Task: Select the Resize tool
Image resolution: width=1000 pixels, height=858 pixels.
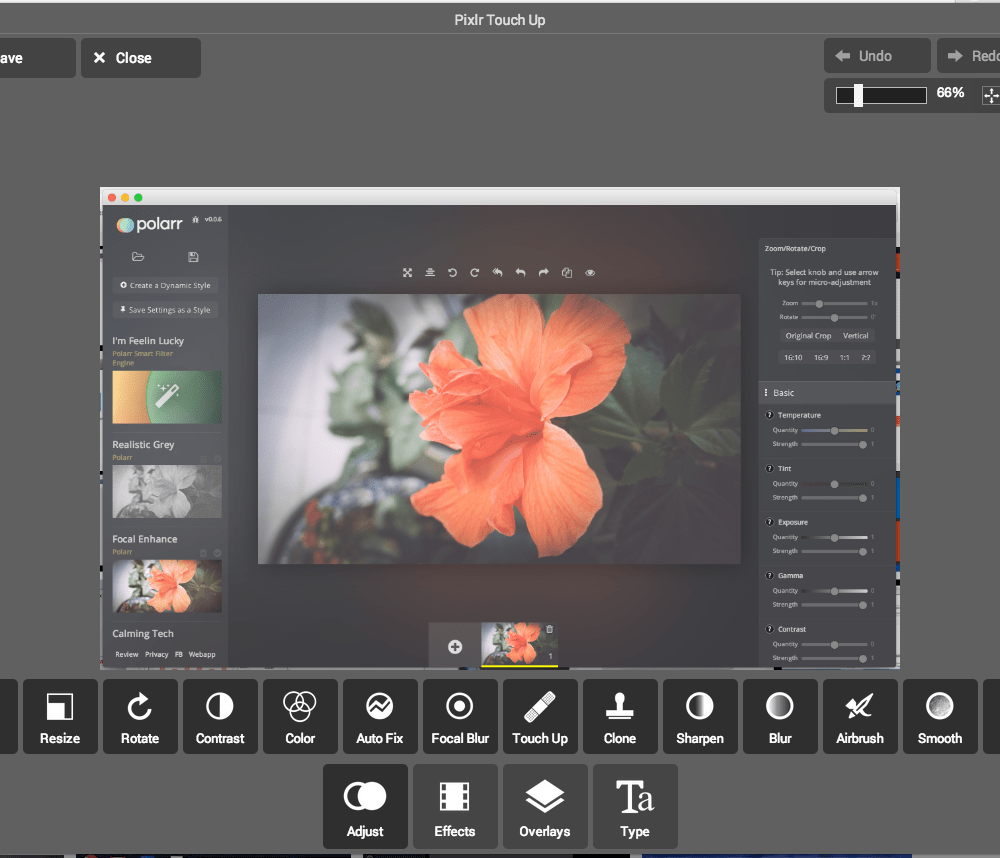Action: [61, 716]
